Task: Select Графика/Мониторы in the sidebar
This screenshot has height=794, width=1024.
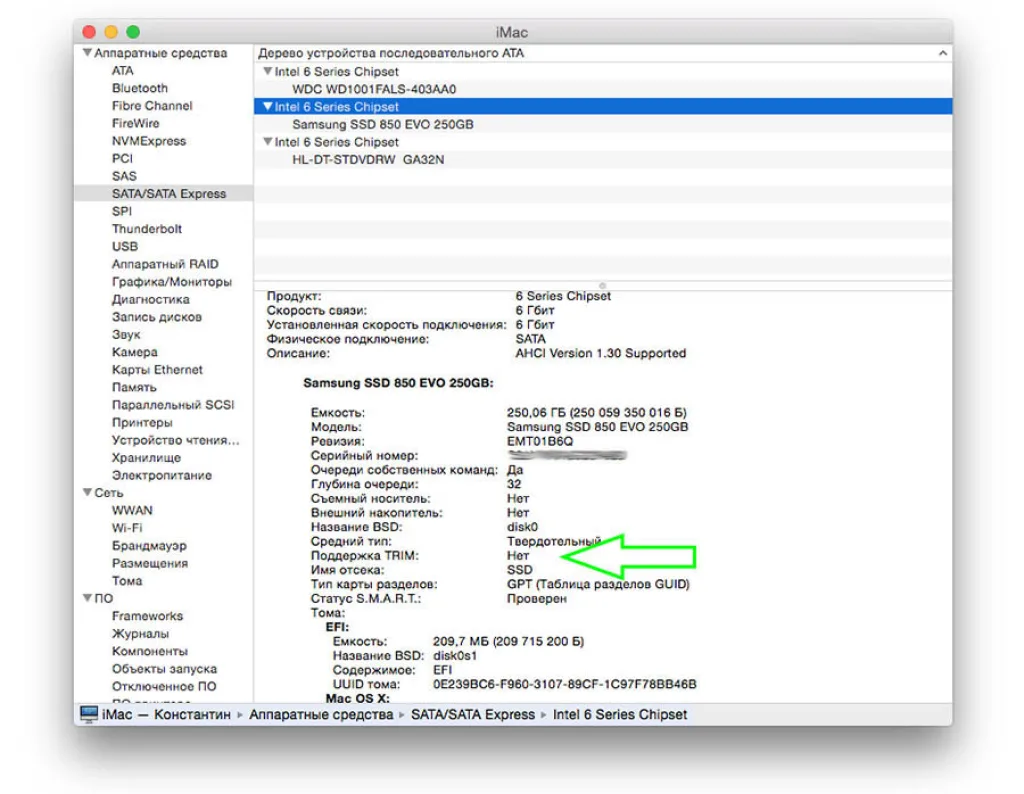Action: point(172,282)
